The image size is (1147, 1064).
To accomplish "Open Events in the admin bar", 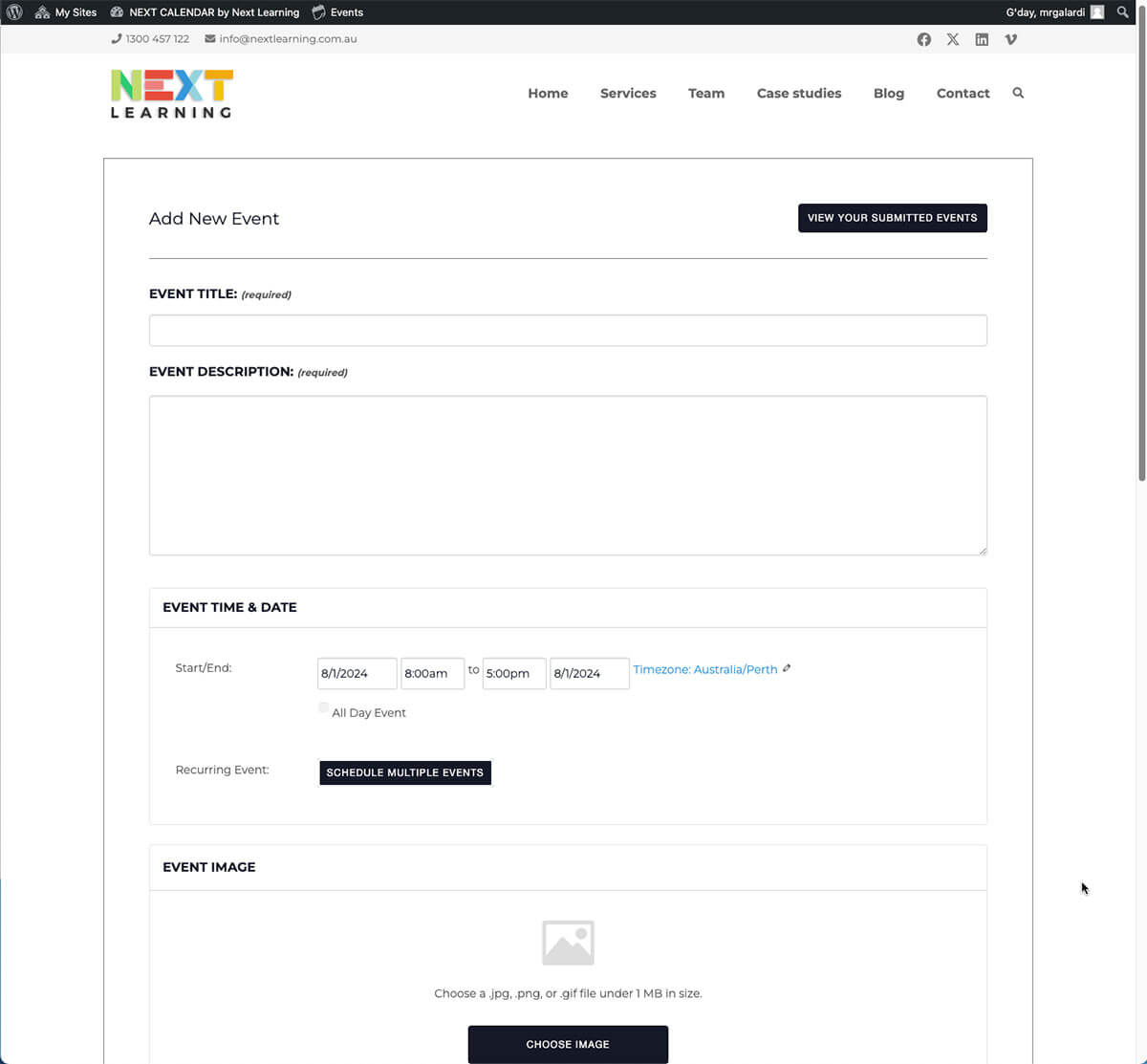I will pos(337,12).
